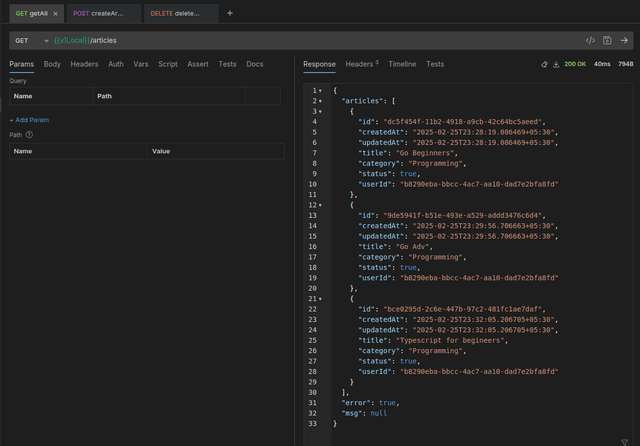Send the request with the arrow icon
The image size is (640, 446).
(624, 40)
